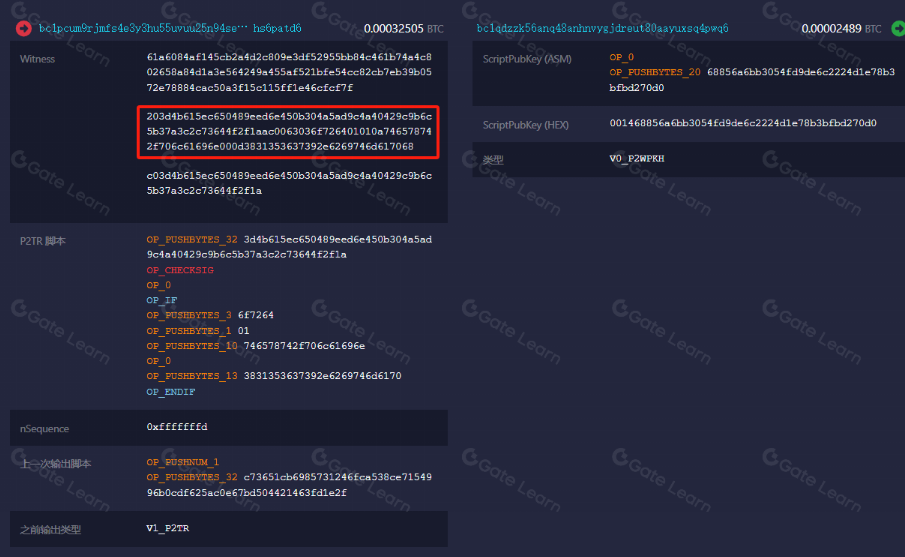Click the OP_PUSHNUM_1 opcode

point(180,463)
